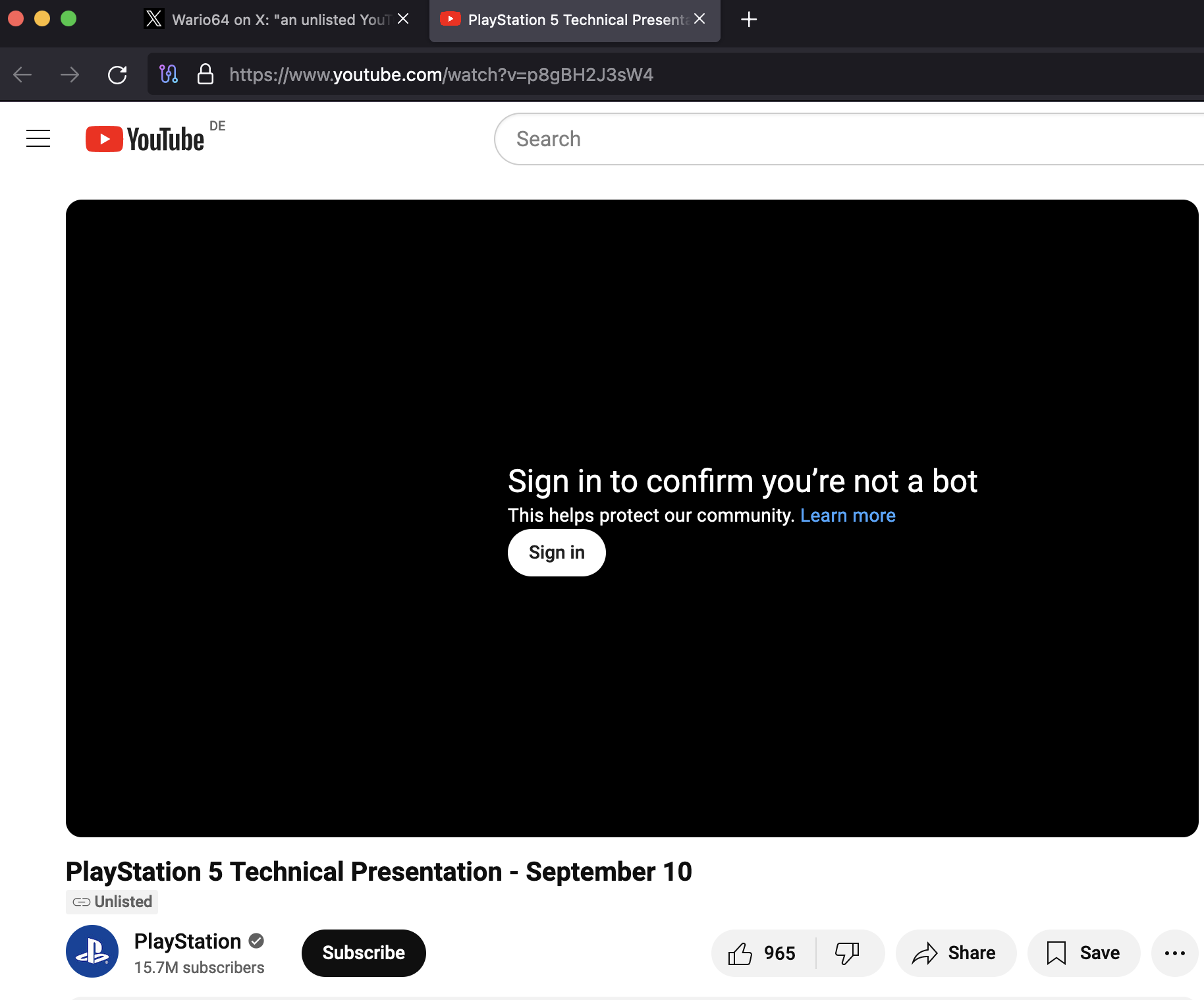
Task: Switch to the Wario64 on X tab
Action: coord(277,20)
